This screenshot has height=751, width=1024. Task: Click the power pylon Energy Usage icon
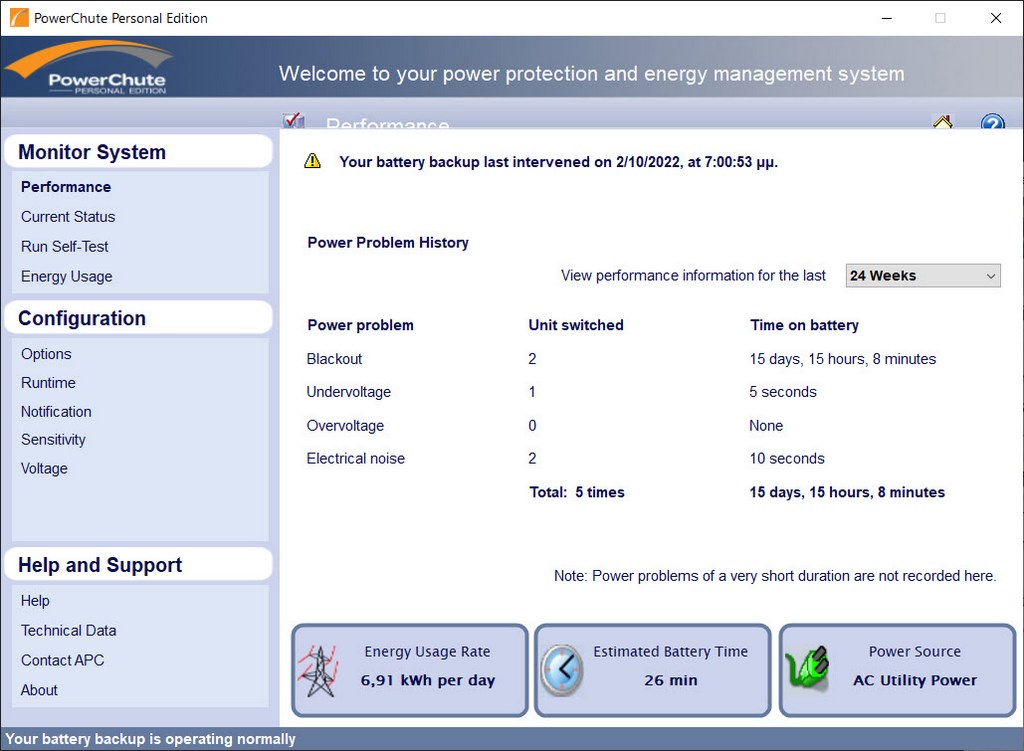[318, 671]
